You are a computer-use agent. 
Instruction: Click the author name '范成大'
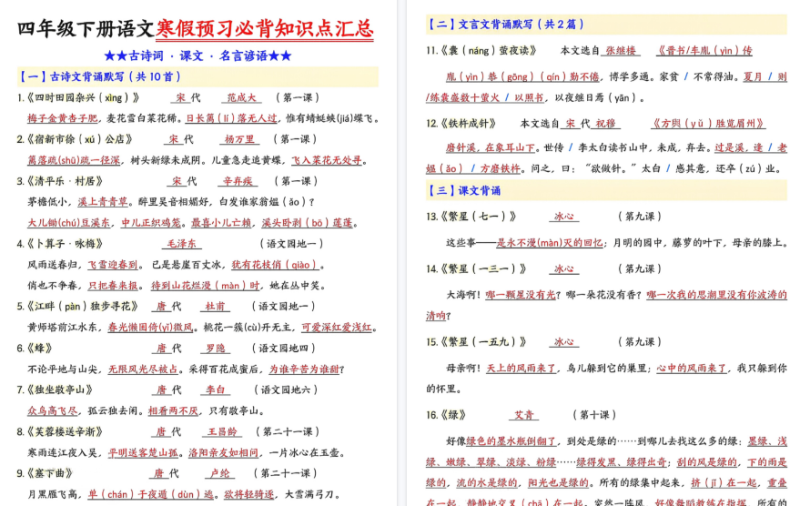pyautogui.click(x=241, y=97)
